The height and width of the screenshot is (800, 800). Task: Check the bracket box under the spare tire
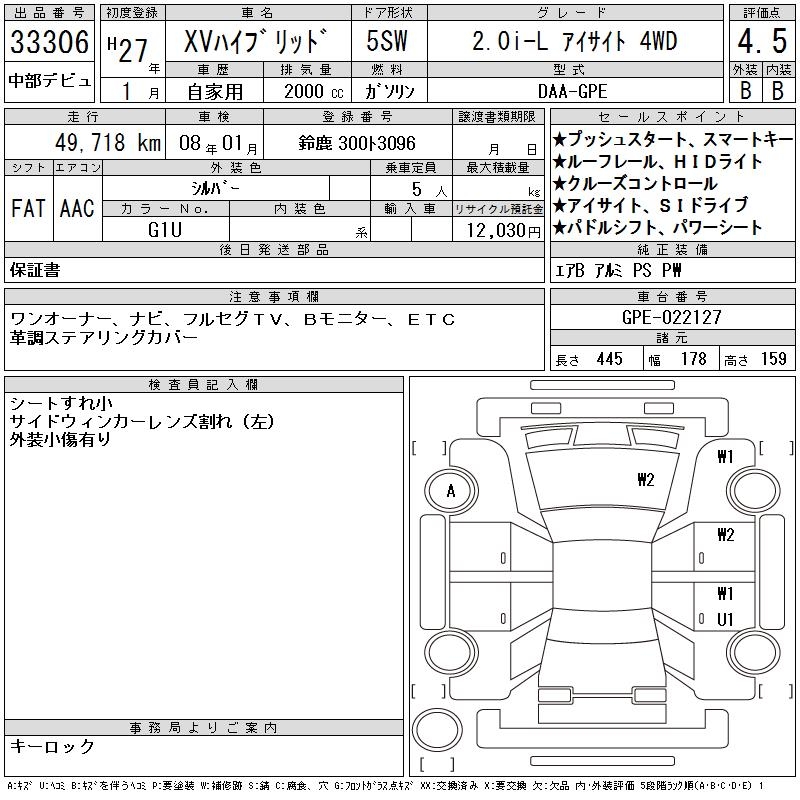point(437,762)
